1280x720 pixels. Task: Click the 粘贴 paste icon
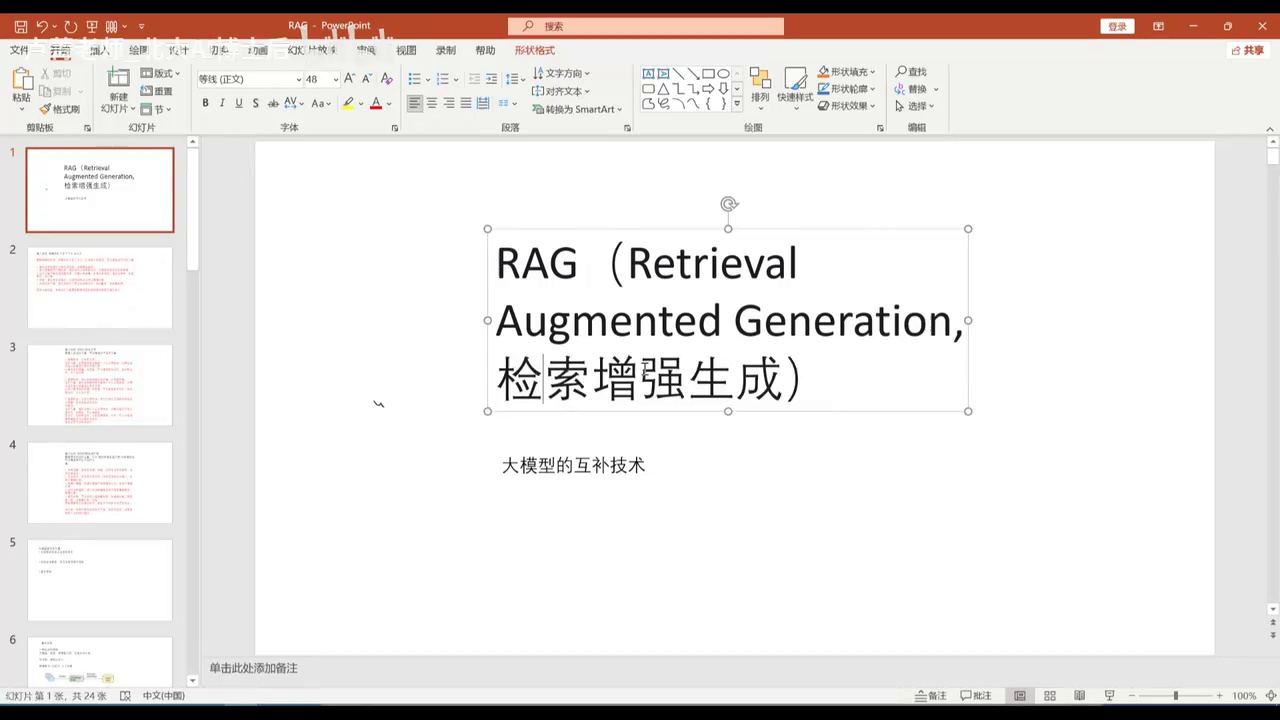[x=21, y=80]
